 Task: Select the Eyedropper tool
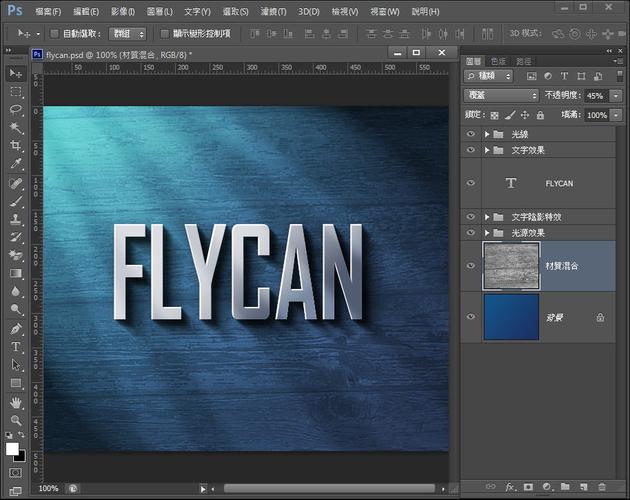[x=16, y=163]
